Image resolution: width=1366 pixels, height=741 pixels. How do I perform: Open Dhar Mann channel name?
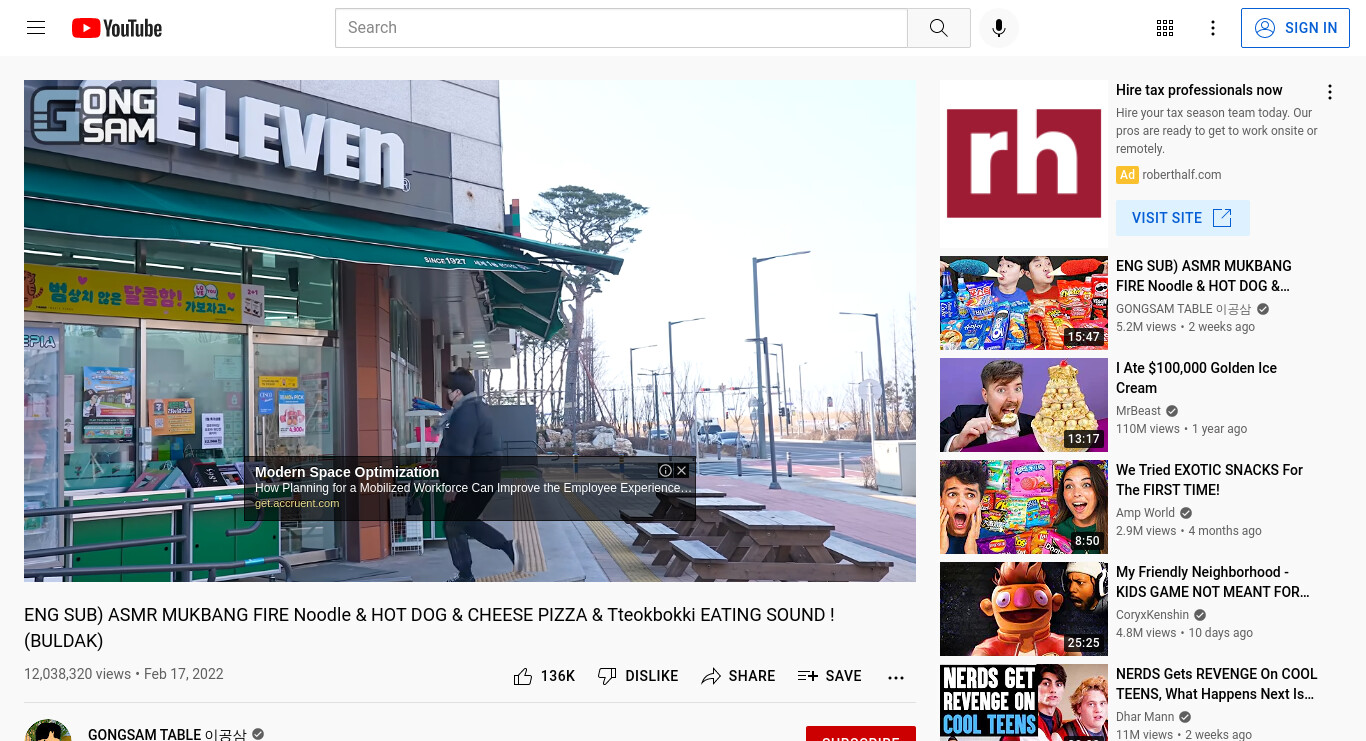1146,717
